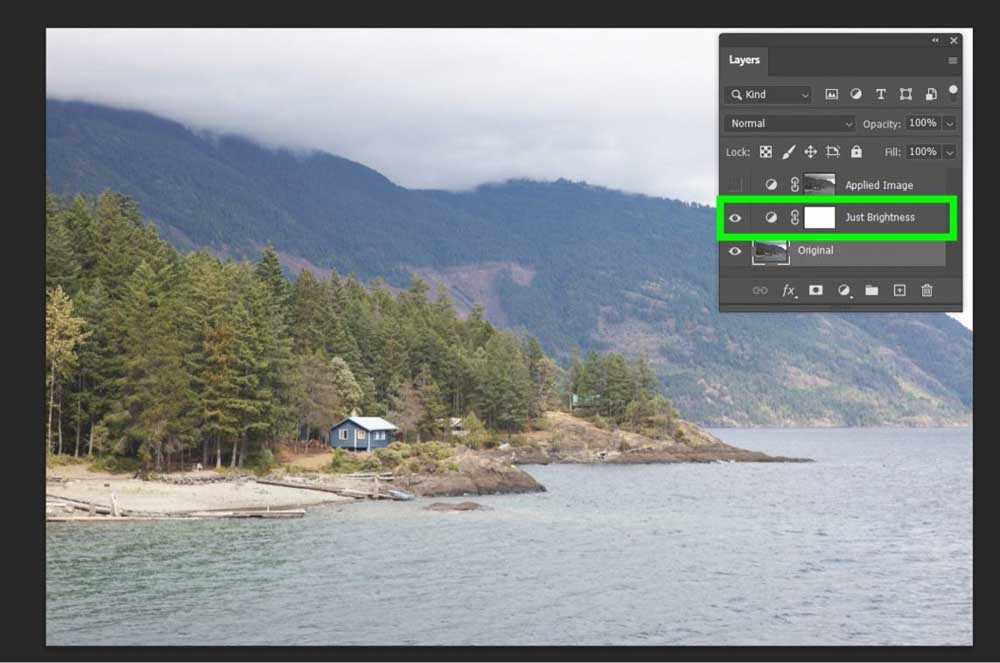
Task: Click the Opacity 100% value field
Action: pos(923,123)
